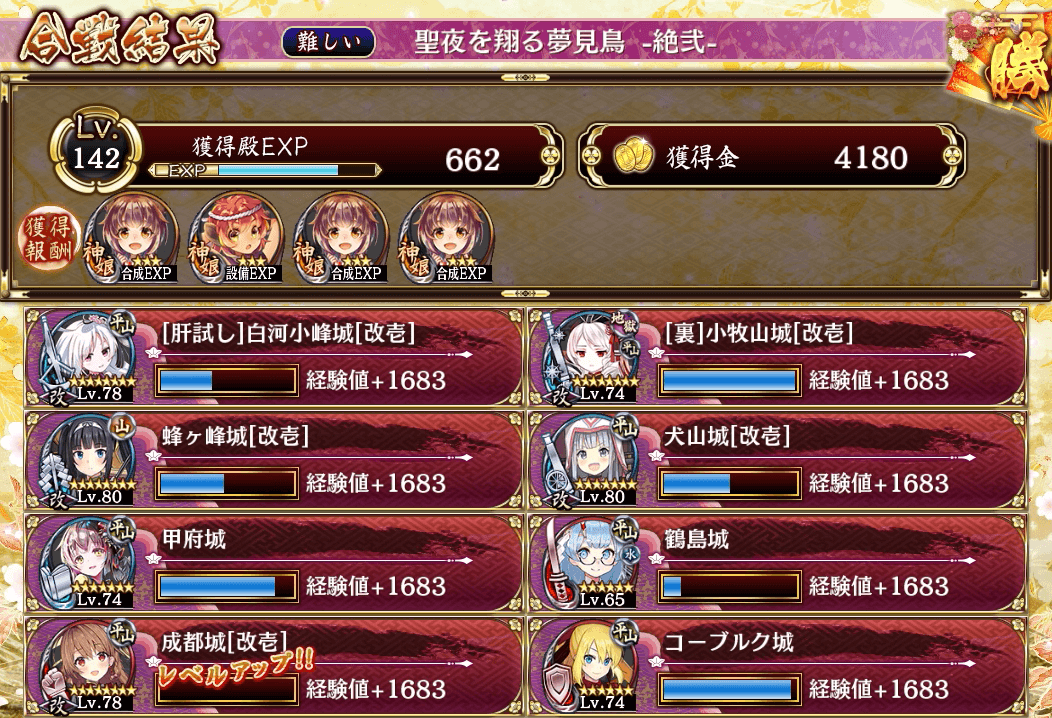Click the 甲府城 experience bar
This screenshot has width=1052, height=718.
point(227,586)
